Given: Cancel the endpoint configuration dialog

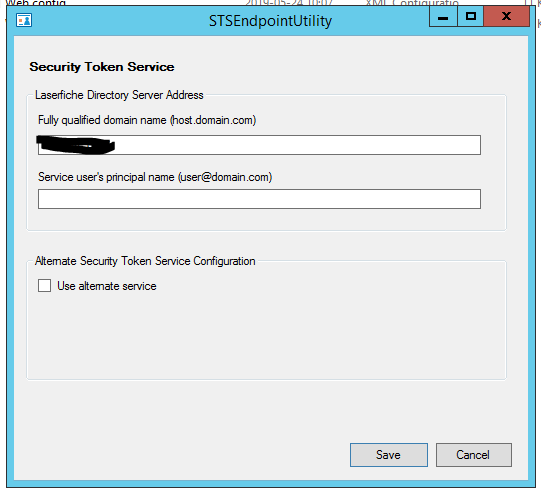Looking at the screenshot, I should pos(473,455).
